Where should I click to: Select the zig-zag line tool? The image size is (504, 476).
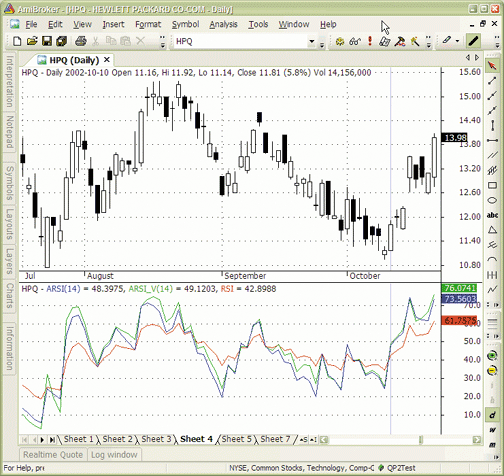(492, 290)
